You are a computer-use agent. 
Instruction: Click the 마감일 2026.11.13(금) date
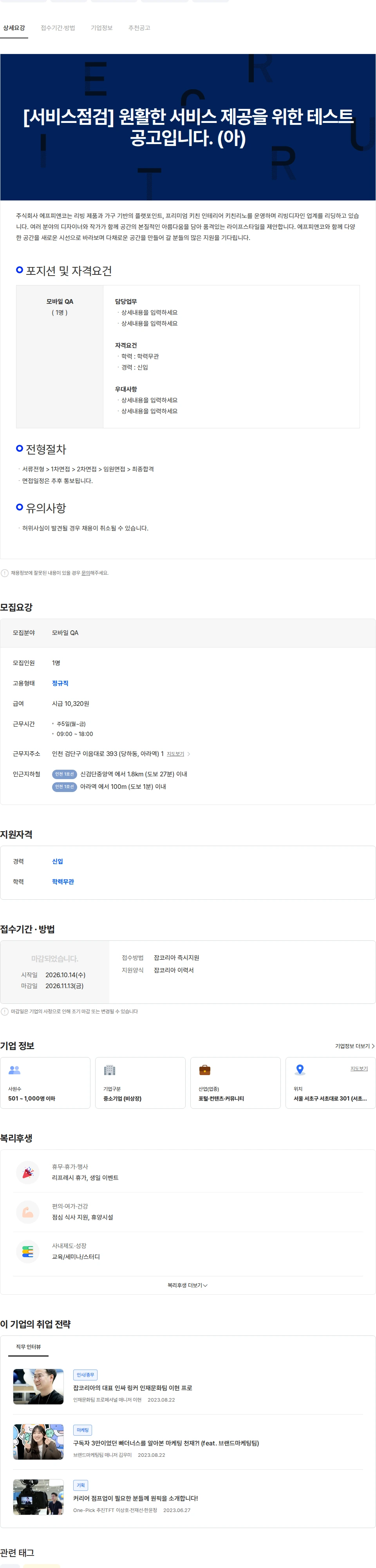pos(65,986)
